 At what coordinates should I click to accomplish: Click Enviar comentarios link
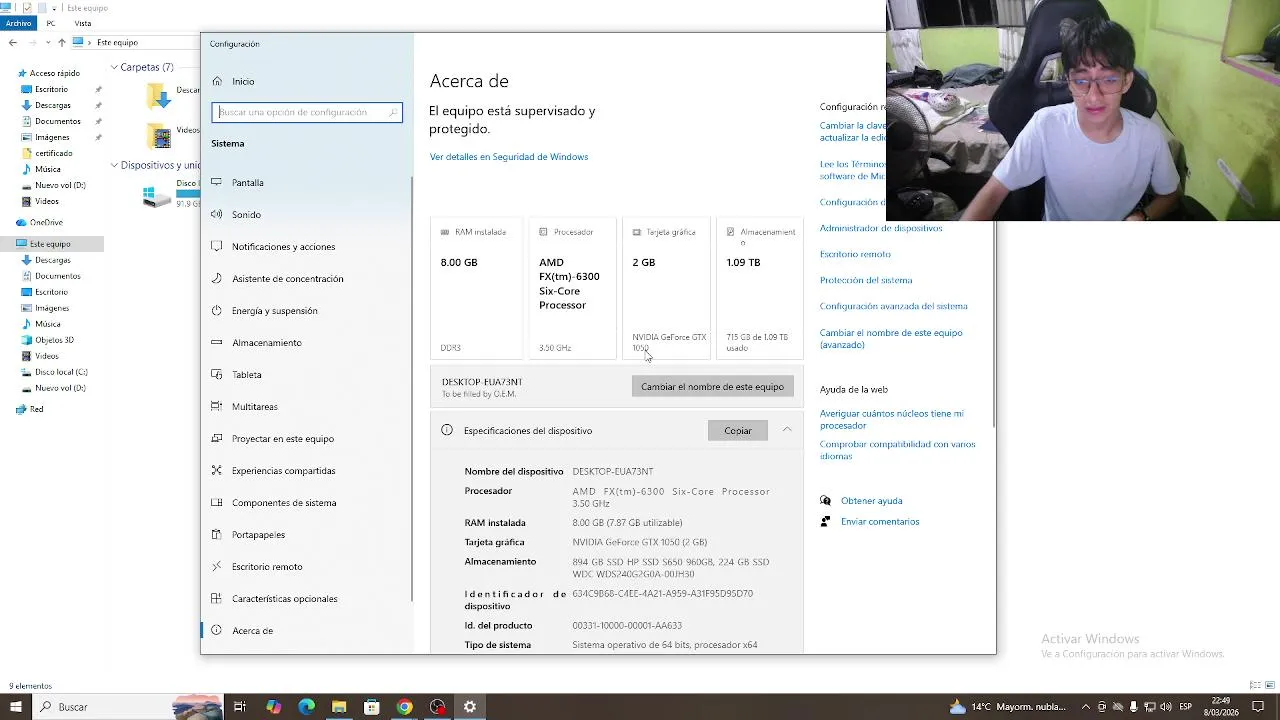(880, 522)
